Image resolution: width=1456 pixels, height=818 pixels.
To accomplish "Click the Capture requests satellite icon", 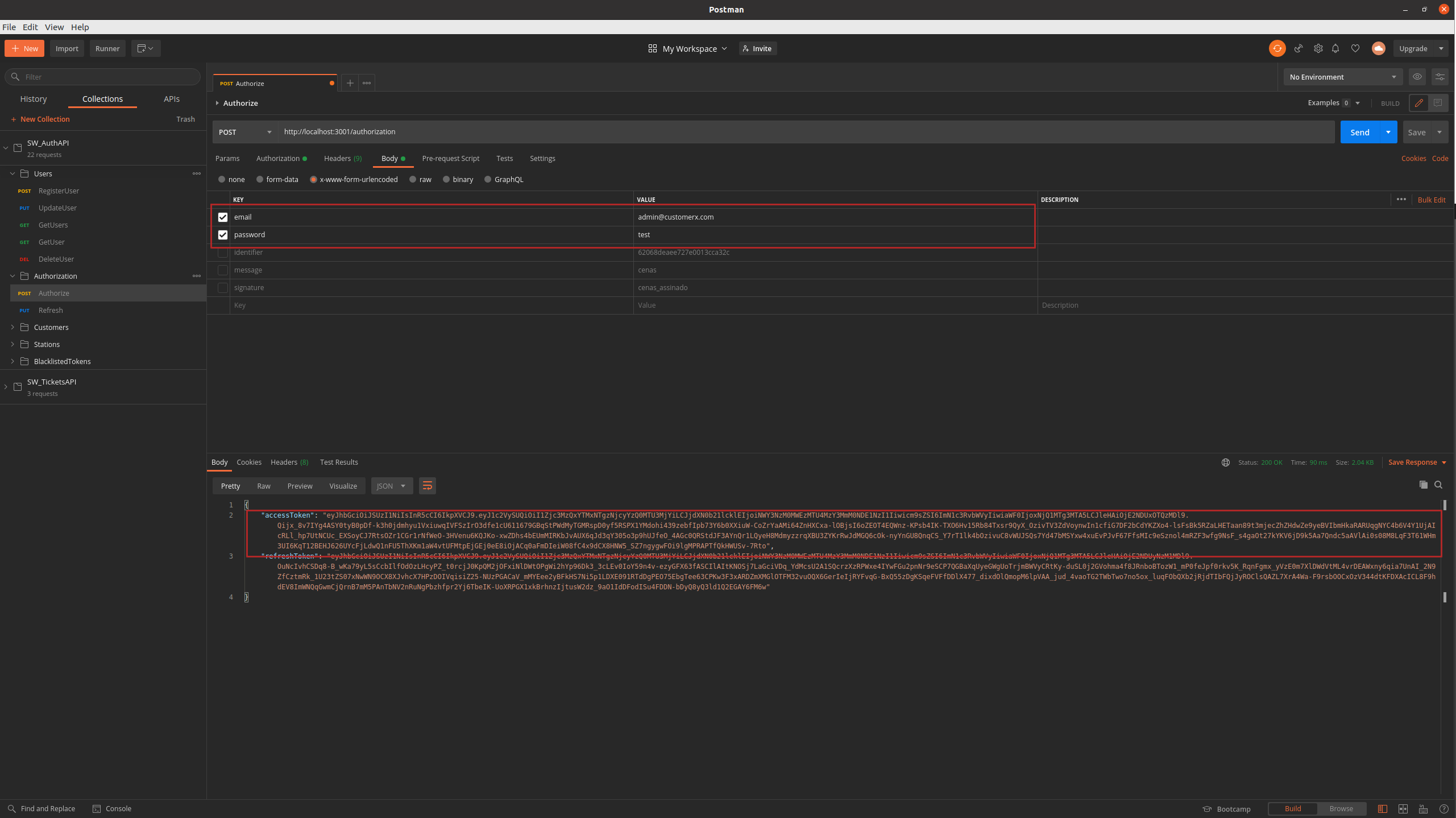I will [1299, 48].
